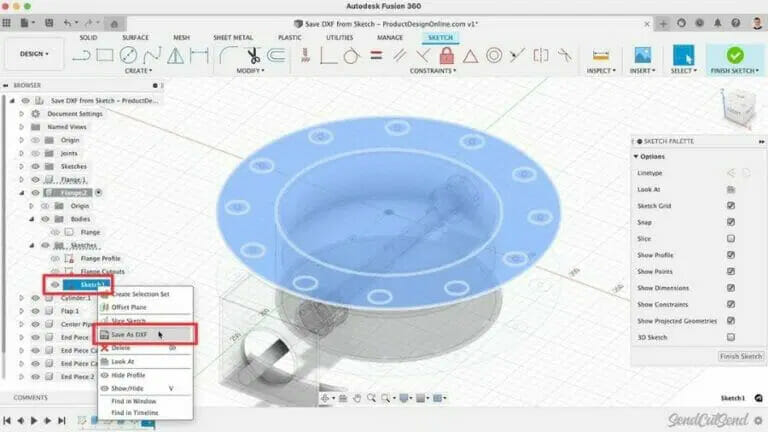Viewport: 768px width, 432px height.
Task: Choose Save As DXF from context menu
Action: [131, 334]
